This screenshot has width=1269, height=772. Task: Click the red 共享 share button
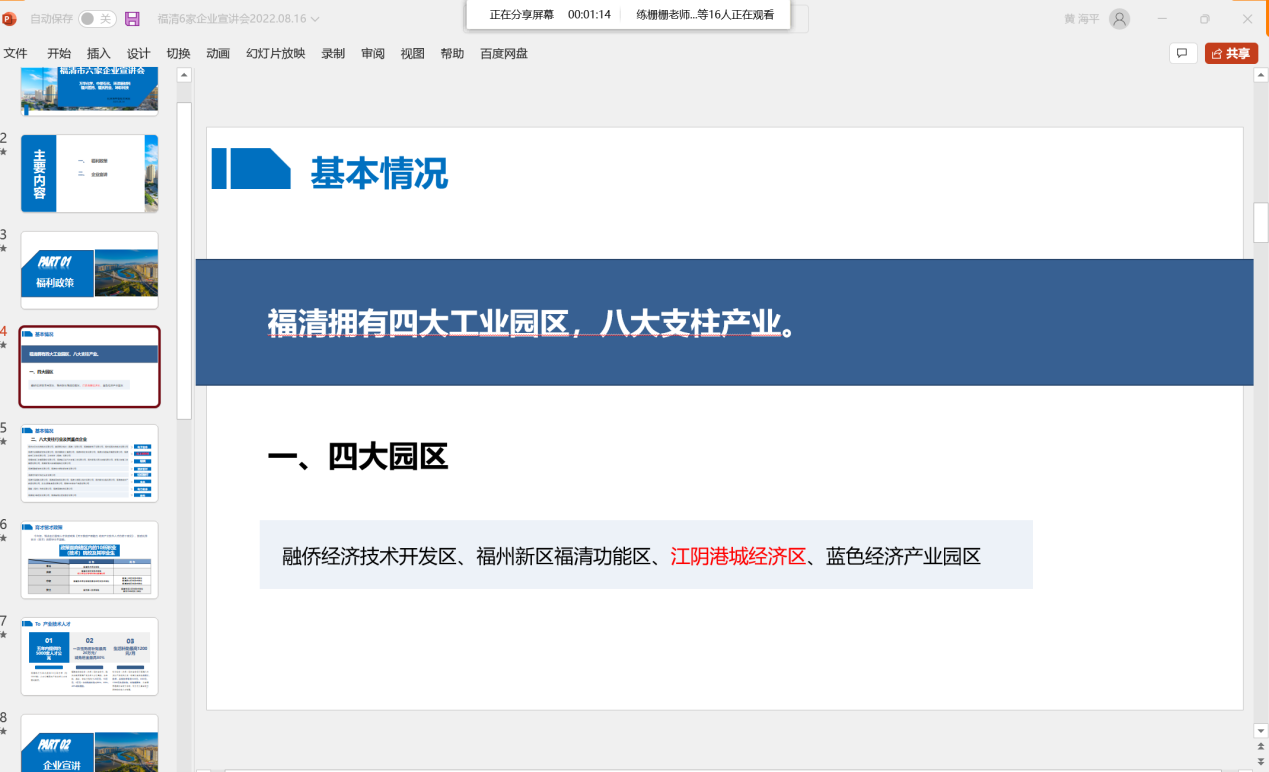pos(1231,53)
